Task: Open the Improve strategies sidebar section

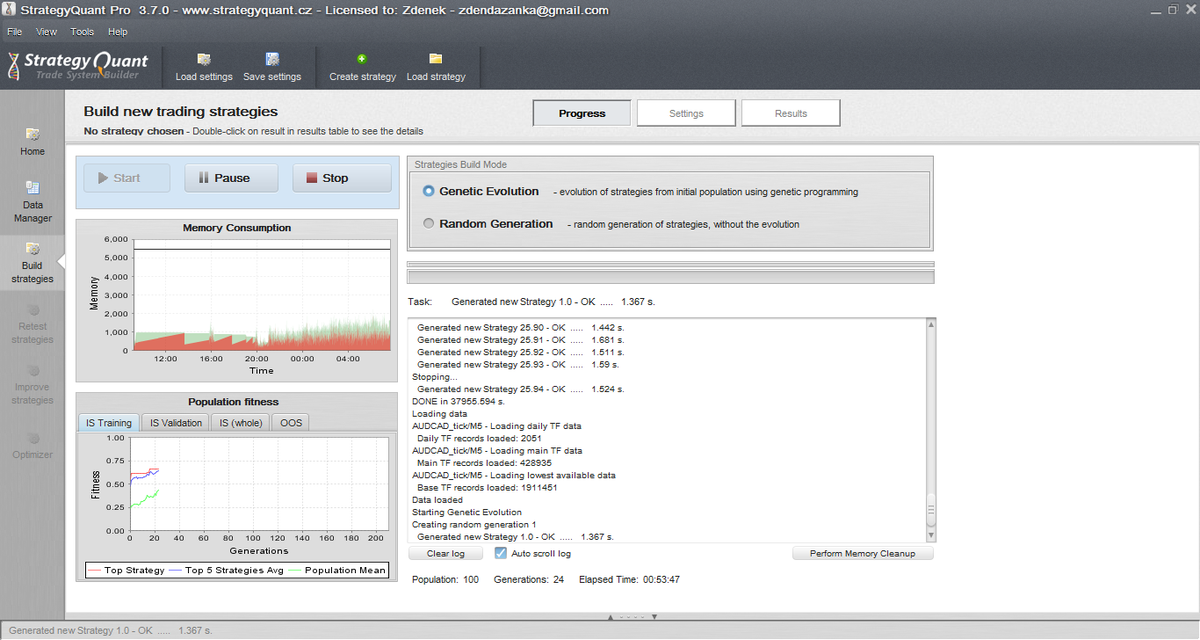Action: (x=32, y=383)
